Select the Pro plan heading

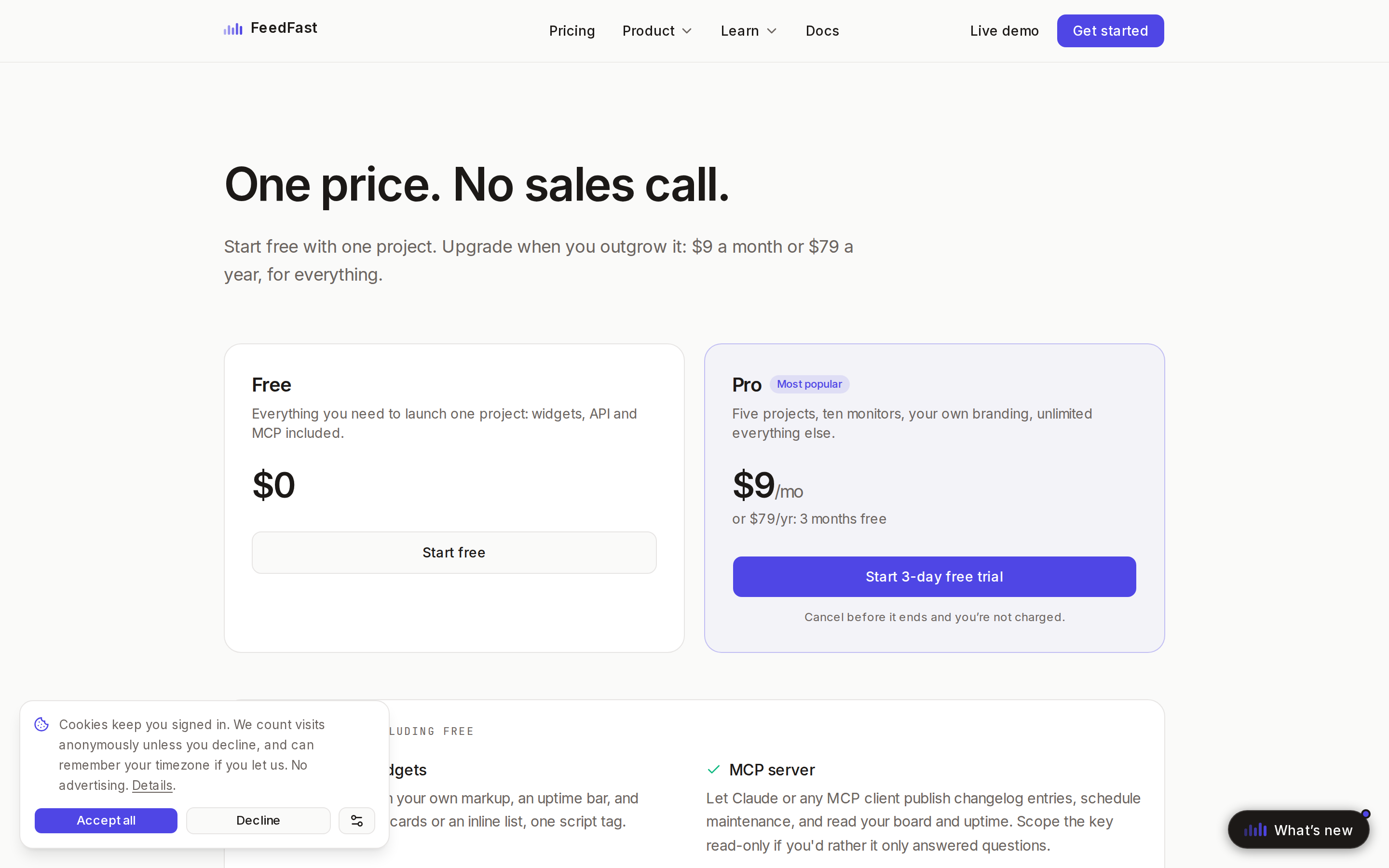point(747,385)
